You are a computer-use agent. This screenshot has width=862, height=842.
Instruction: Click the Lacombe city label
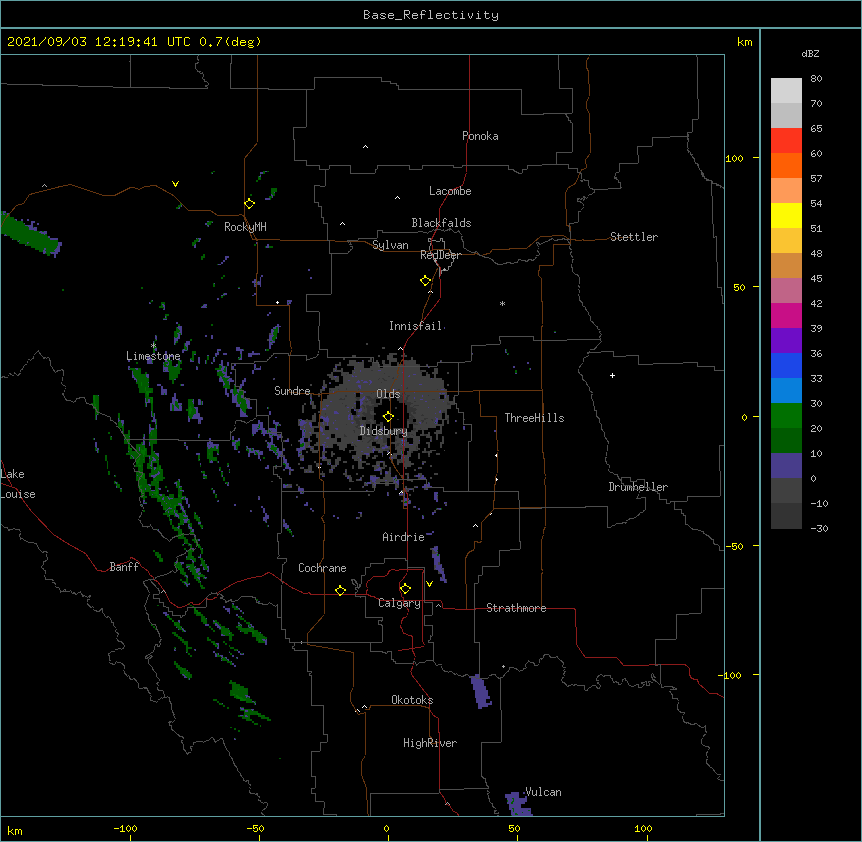tap(450, 191)
